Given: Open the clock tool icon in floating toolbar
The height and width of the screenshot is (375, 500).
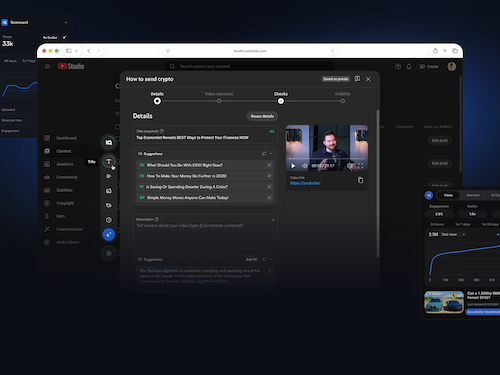Looking at the screenshot, I should coord(109,220).
